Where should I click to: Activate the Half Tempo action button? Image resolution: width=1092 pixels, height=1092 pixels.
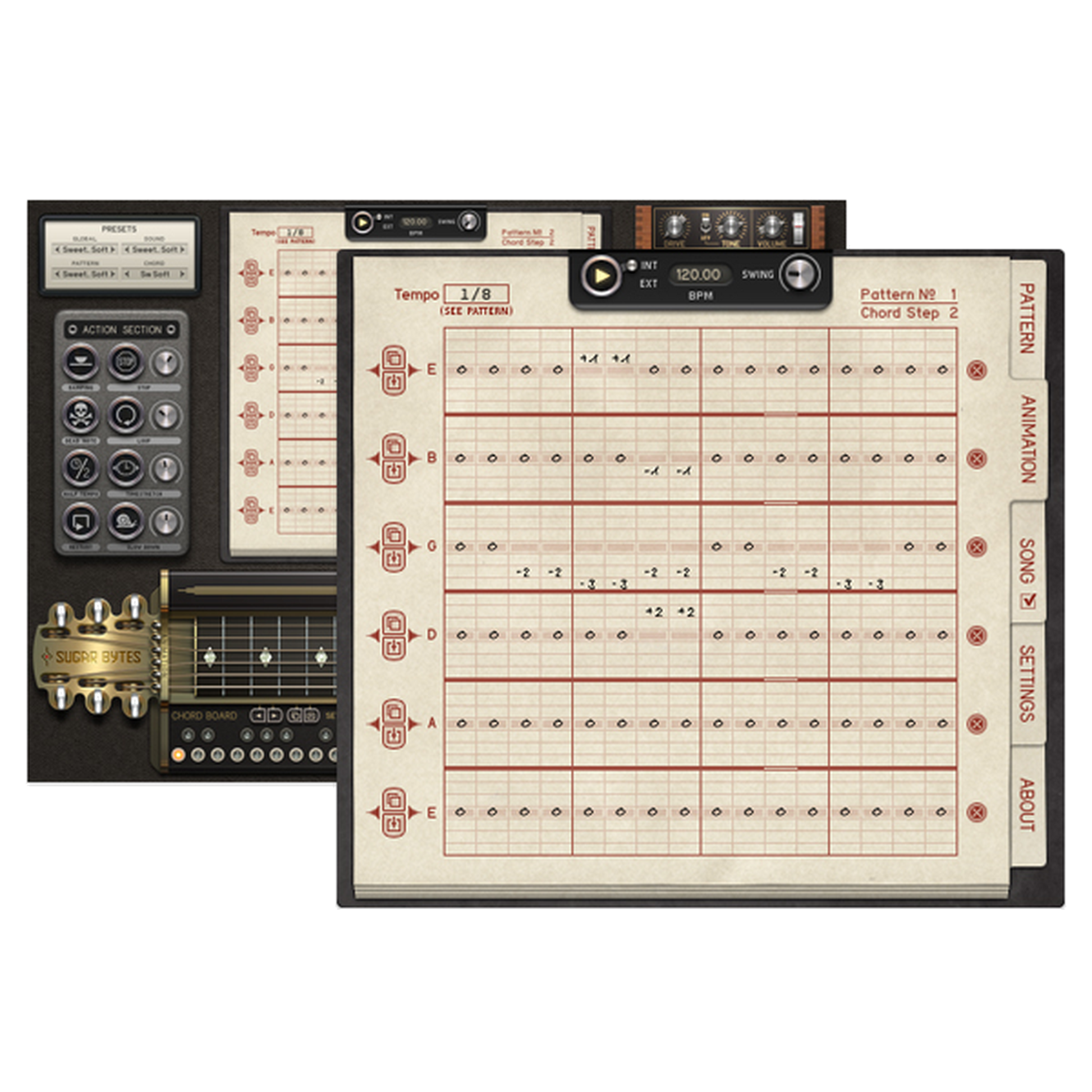pos(81,468)
